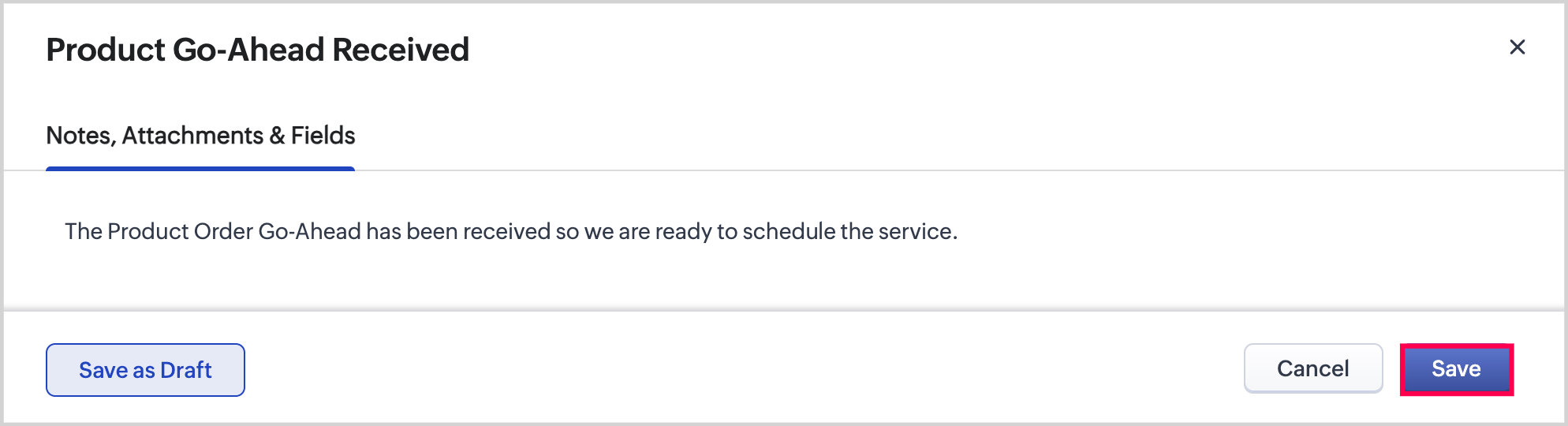This screenshot has height=426, width=1568.
Task: Click the X icon at top right
Action: pyautogui.click(x=1517, y=47)
